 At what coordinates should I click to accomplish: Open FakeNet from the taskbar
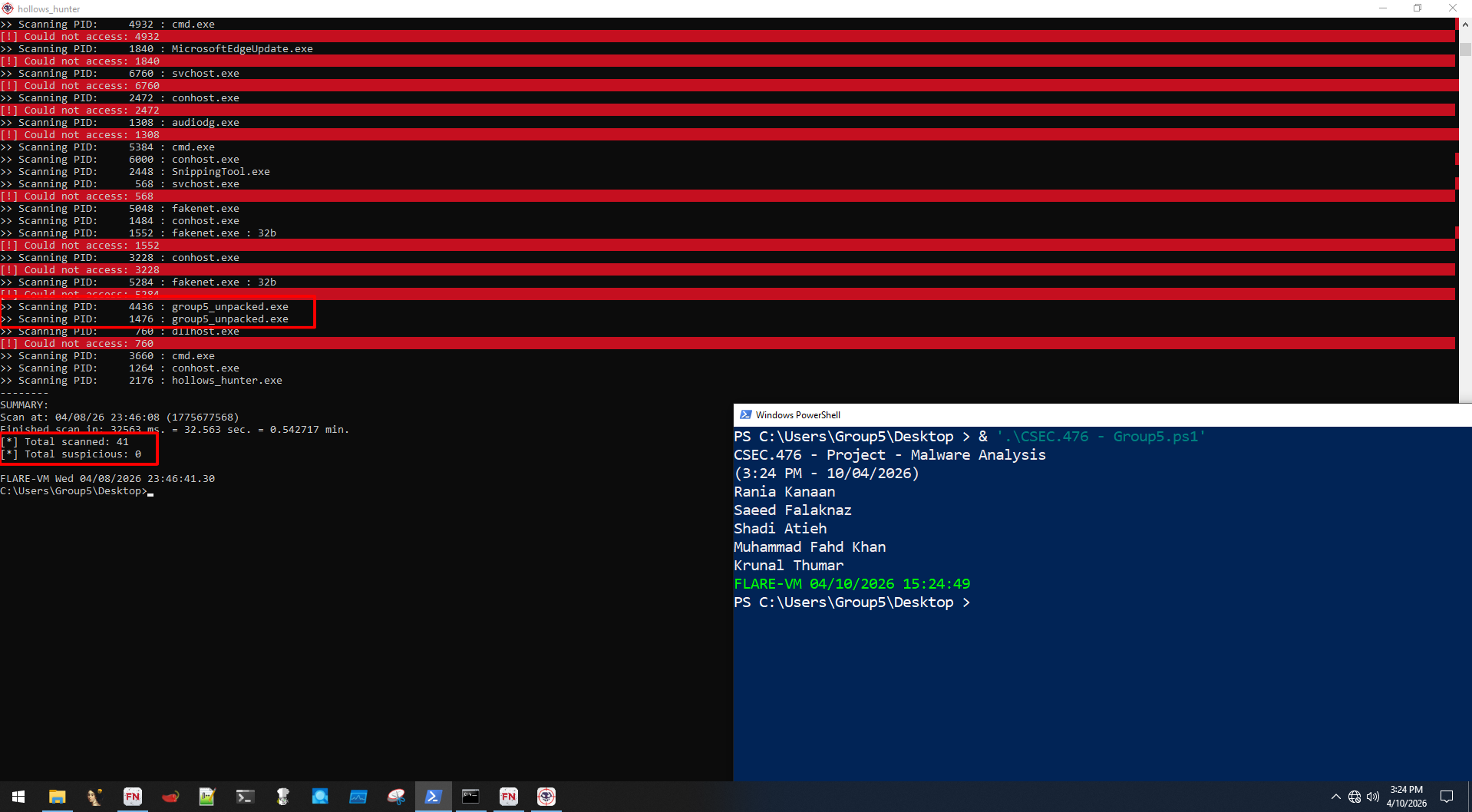point(132,797)
